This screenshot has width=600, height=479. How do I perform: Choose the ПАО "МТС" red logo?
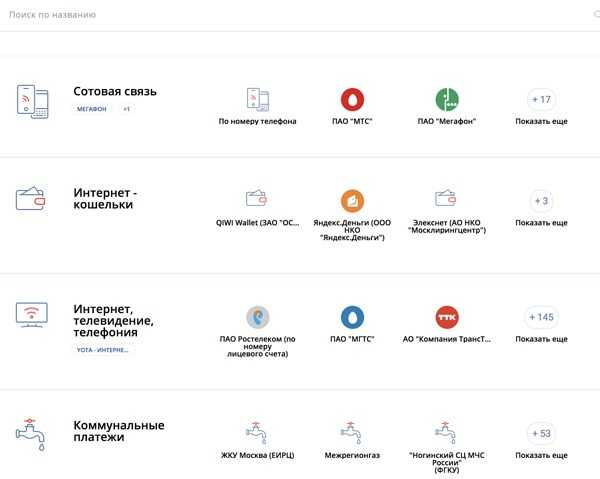(x=352, y=99)
